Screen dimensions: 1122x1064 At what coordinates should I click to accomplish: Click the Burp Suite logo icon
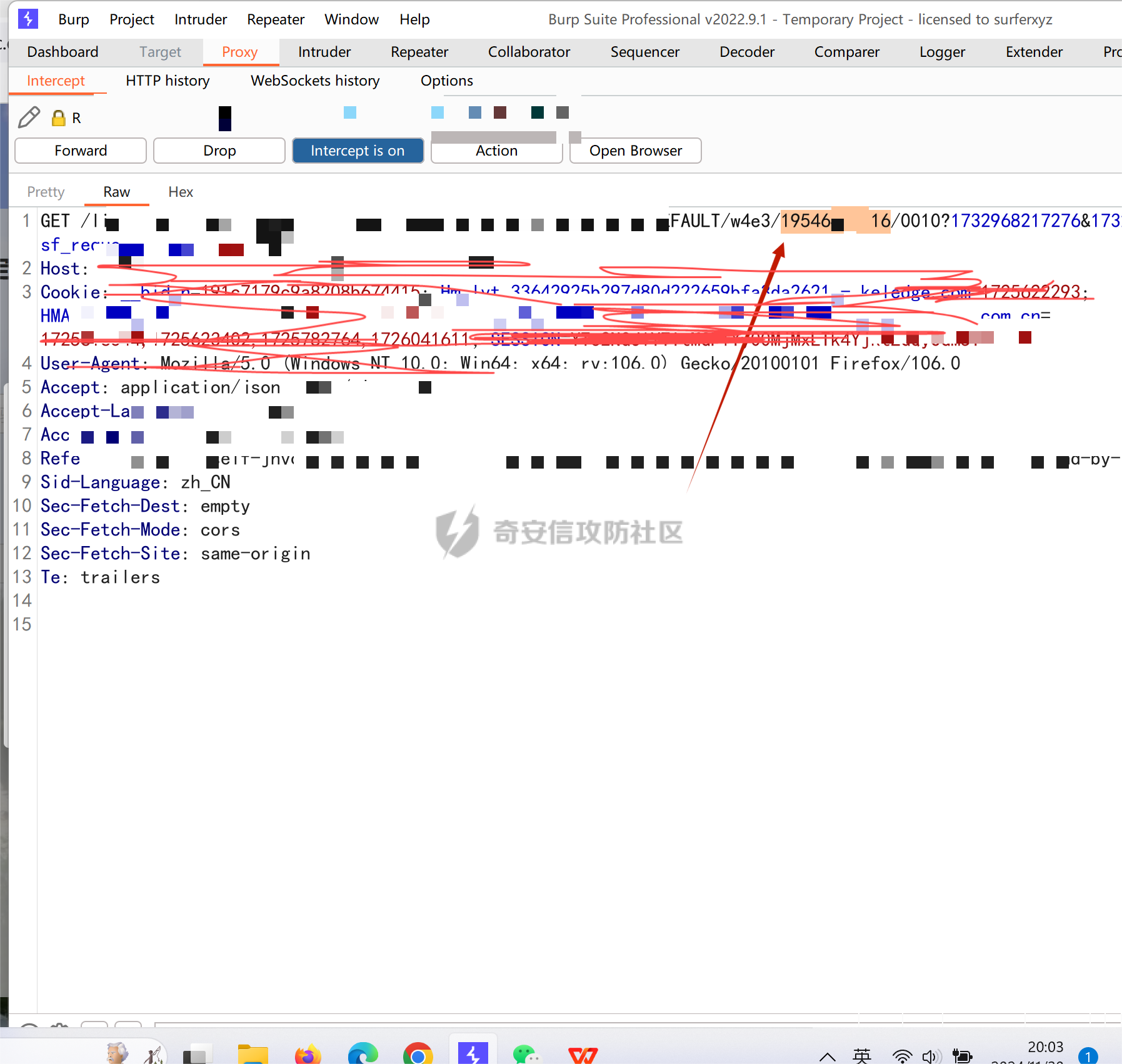point(28,19)
